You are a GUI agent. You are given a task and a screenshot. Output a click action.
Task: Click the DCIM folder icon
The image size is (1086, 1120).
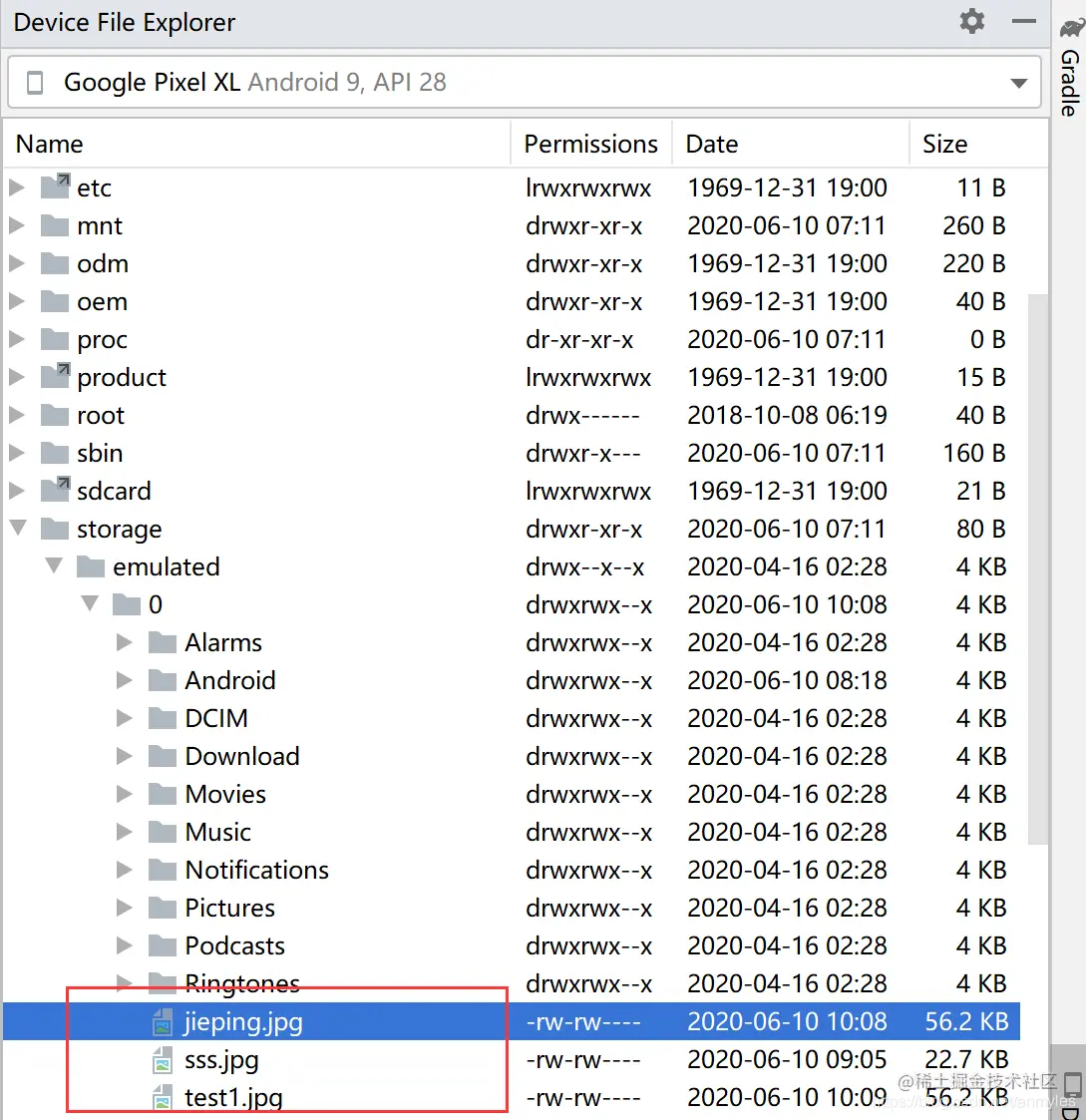coord(163,718)
